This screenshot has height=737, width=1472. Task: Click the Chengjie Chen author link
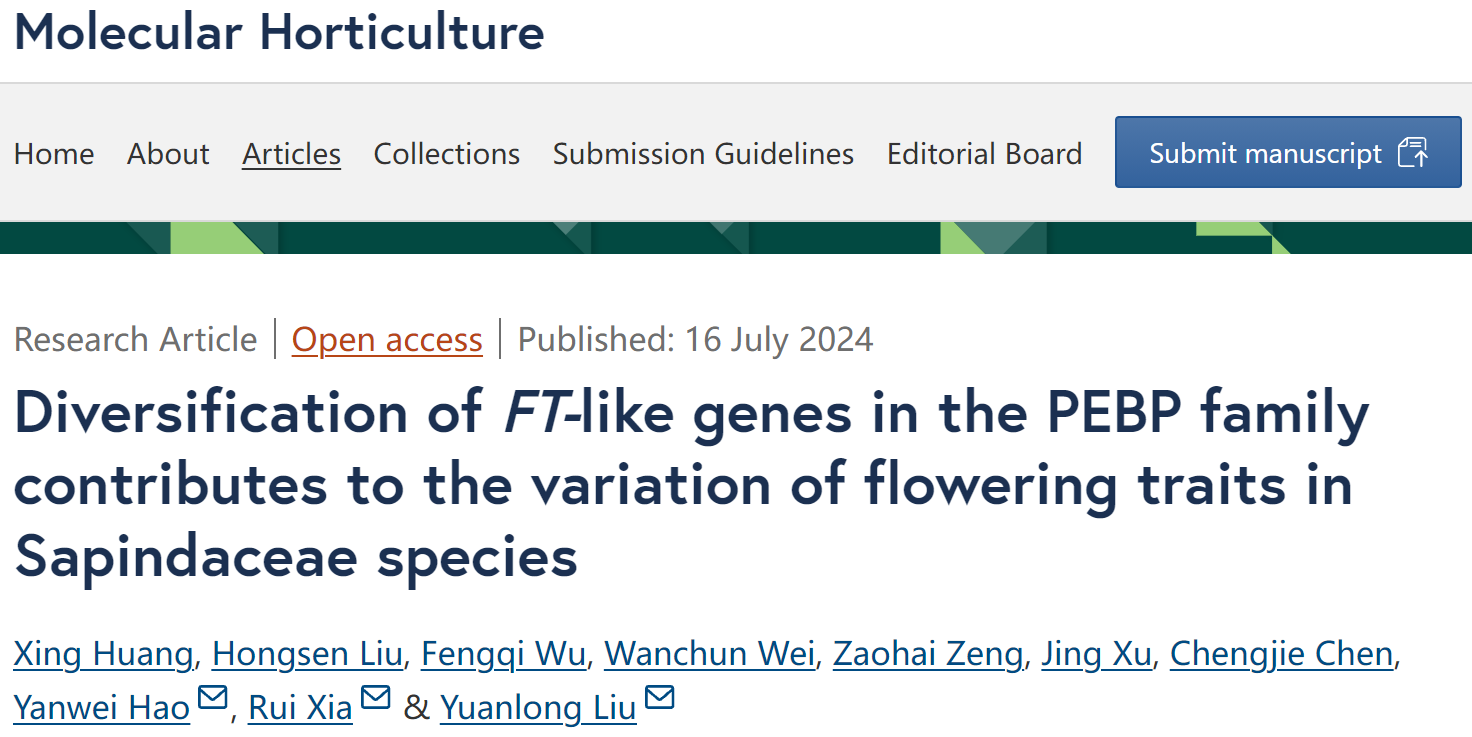click(x=1281, y=654)
